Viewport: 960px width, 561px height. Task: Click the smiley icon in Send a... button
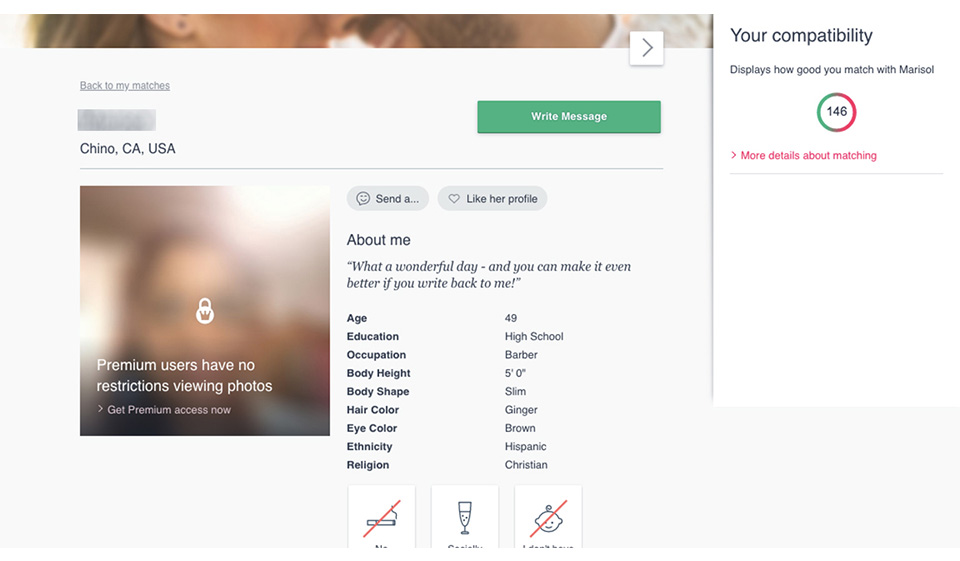363,199
